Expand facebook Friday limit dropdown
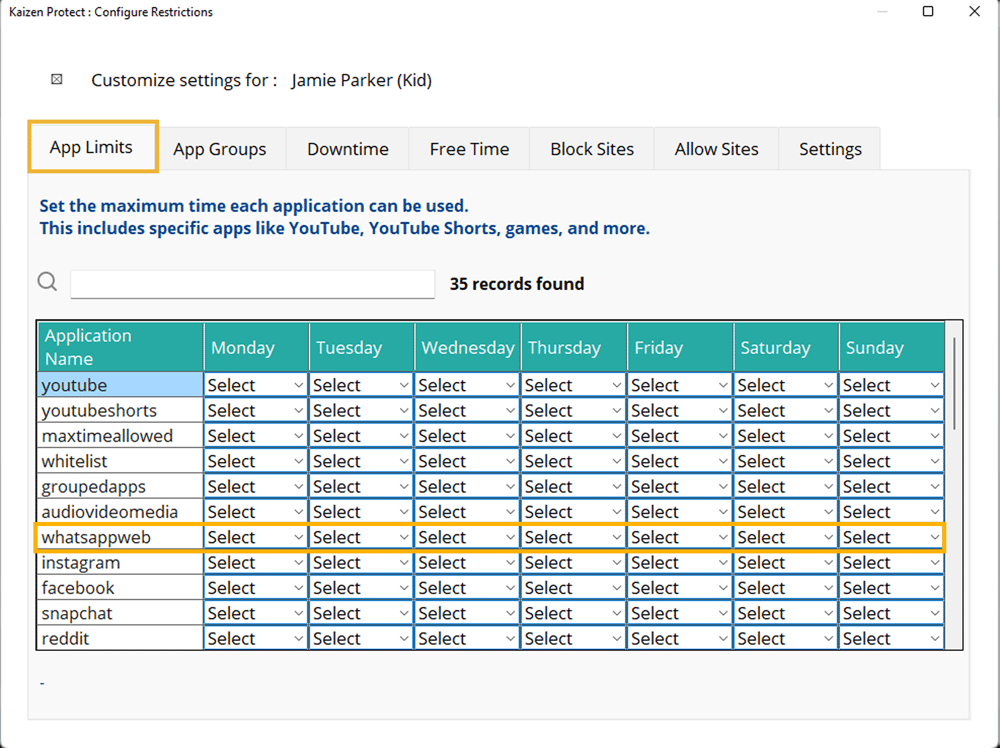Viewport: 1000px width, 748px height. pos(680,588)
